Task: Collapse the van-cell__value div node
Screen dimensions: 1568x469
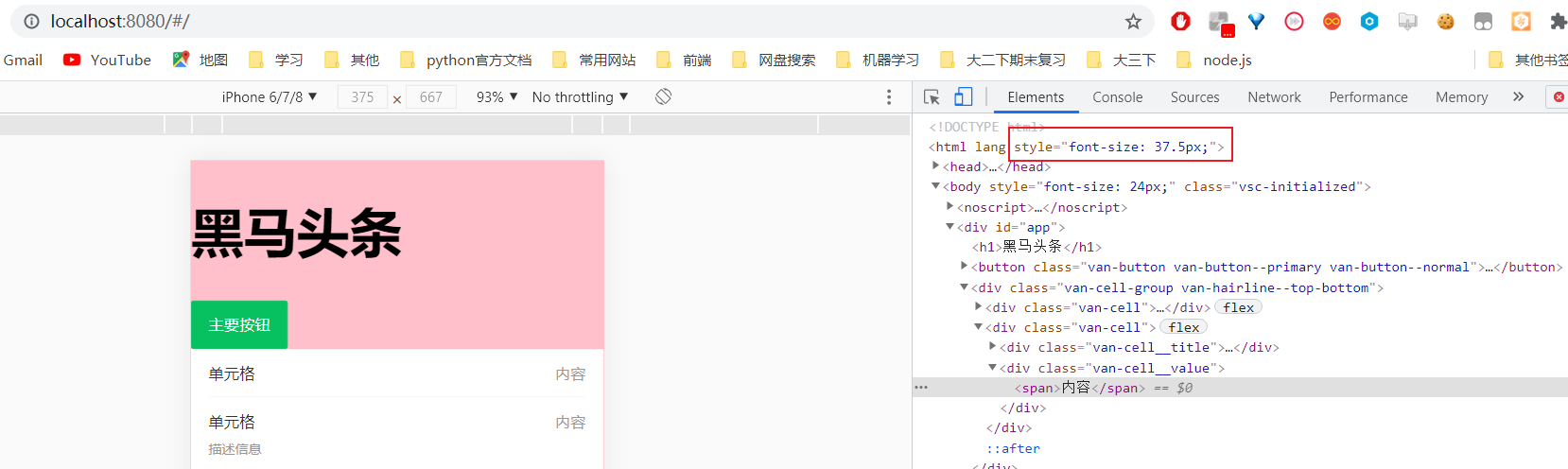Action: click(x=992, y=367)
